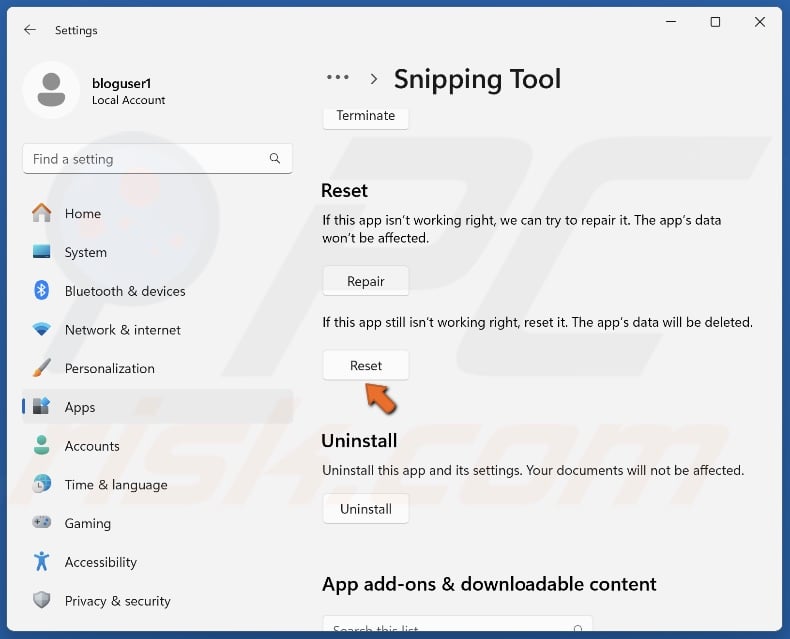Close the Settings window
790x639 pixels.
760,22
